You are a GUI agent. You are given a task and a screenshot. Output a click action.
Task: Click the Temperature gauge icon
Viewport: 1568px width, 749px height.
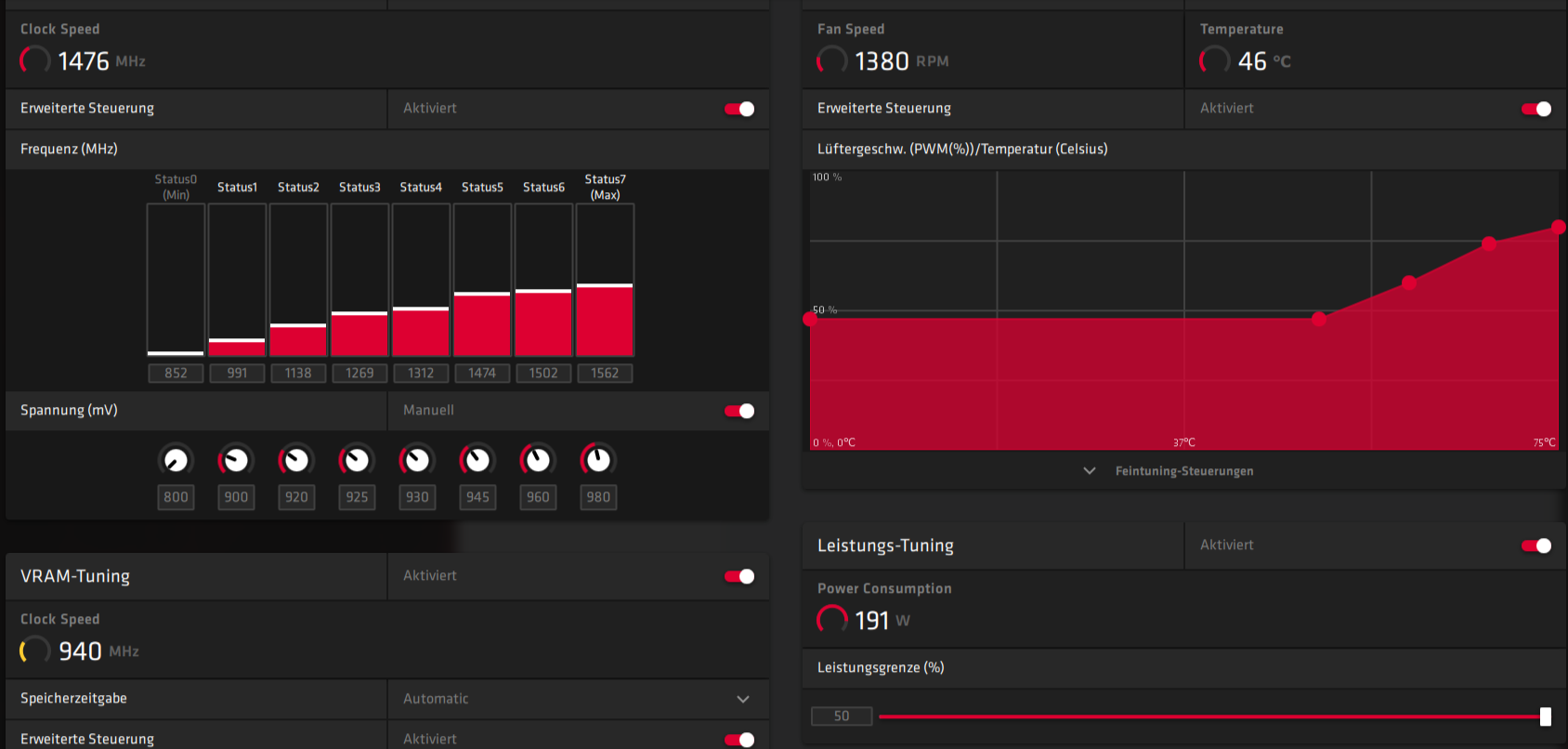coord(1215,61)
